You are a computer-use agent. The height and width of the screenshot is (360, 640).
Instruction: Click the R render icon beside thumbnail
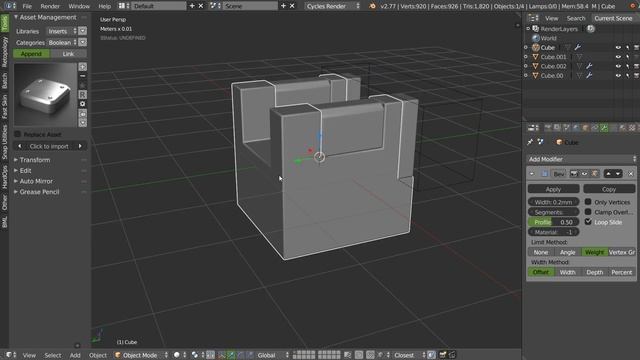[x=82, y=95]
